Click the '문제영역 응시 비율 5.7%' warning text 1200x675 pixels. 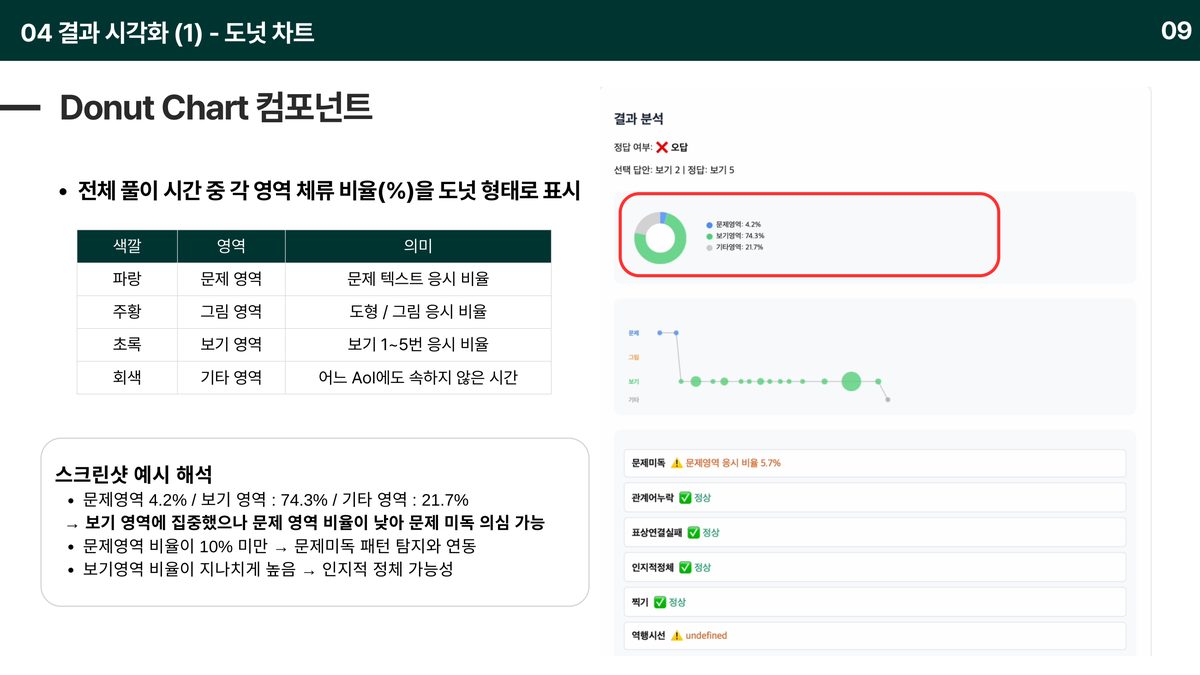click(x=733, y=463)
